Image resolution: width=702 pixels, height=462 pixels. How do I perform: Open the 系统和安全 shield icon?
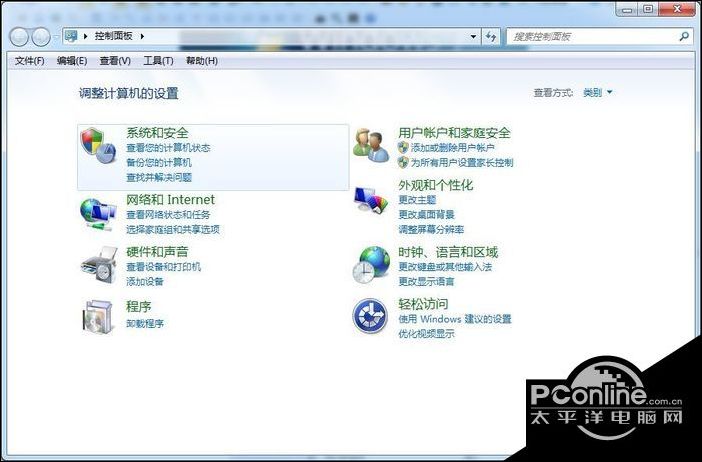point(98,145)
